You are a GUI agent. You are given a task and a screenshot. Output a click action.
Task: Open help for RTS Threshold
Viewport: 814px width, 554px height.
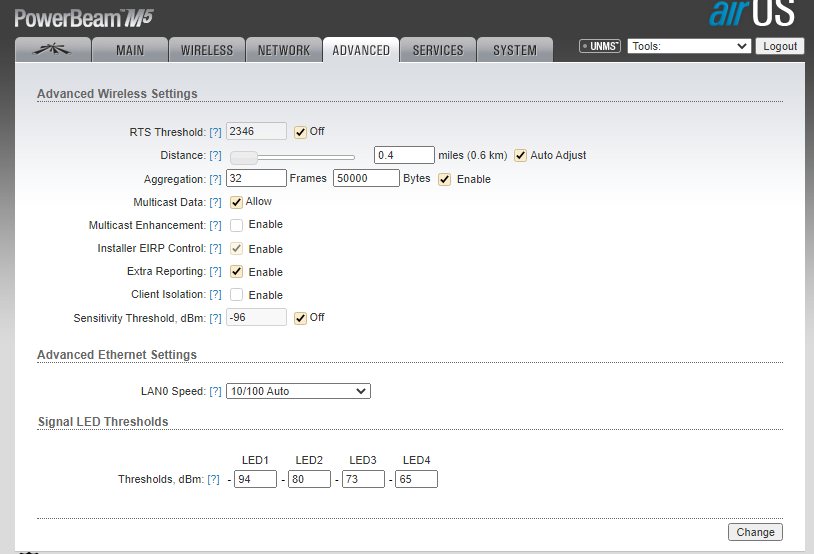click(x=215, y=132)
